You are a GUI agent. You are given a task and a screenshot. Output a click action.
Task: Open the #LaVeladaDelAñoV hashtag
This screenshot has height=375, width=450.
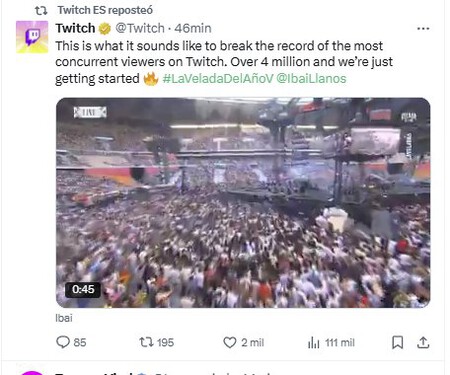point(218,79)
